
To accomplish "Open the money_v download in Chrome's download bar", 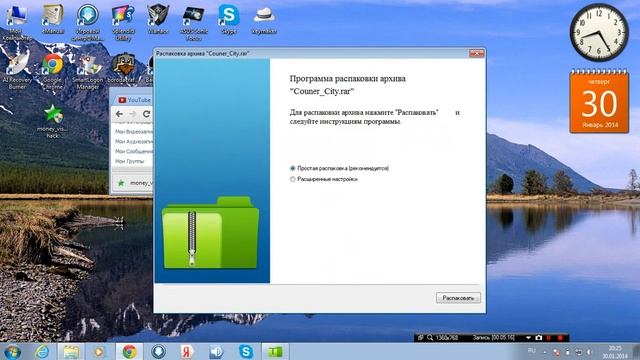I will tap(135, 183).
